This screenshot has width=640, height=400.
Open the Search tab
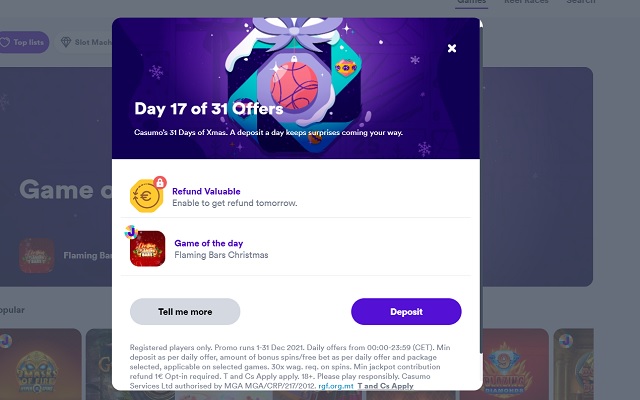click(x=580, y=2)
